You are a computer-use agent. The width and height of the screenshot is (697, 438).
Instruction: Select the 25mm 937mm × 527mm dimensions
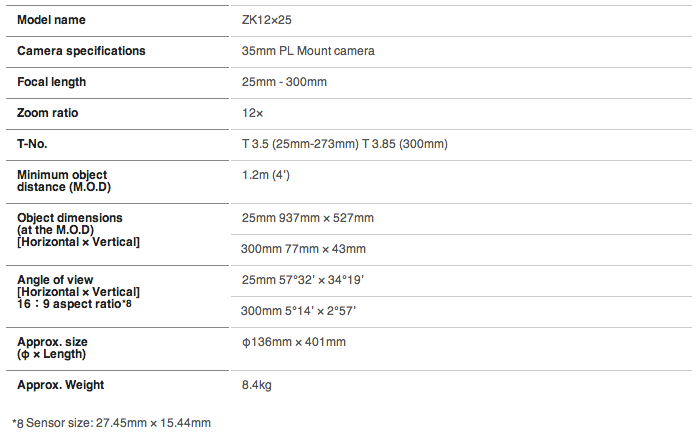[x=308, y=218]
